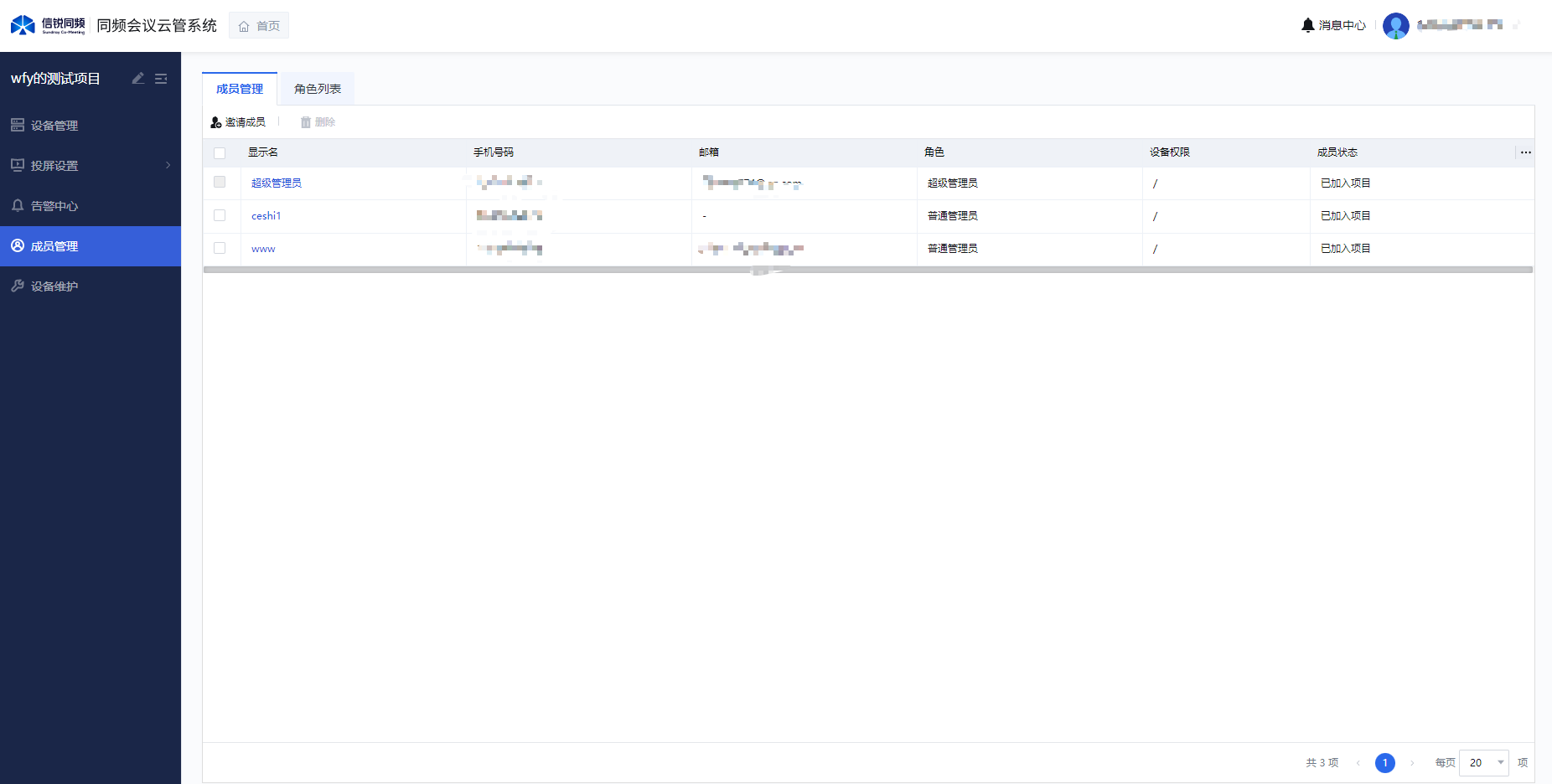
Task: Open the 首页 home tab
Action: coord(259,26)
